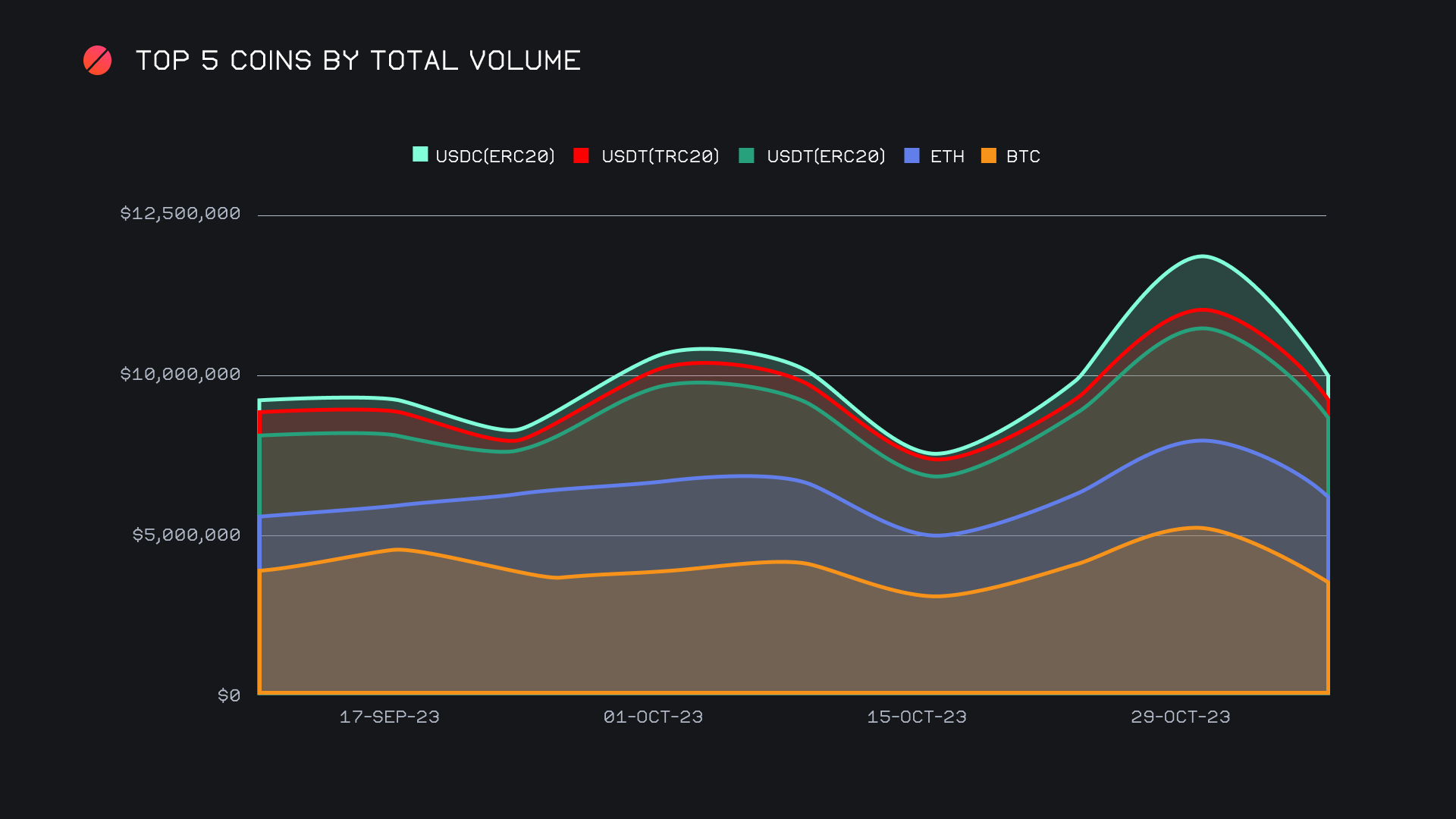Toggle the USDT(ERC20) legend label
The height and width of the screenshot is (819, 1456).
pyautogui.click(x=826, y=156)
